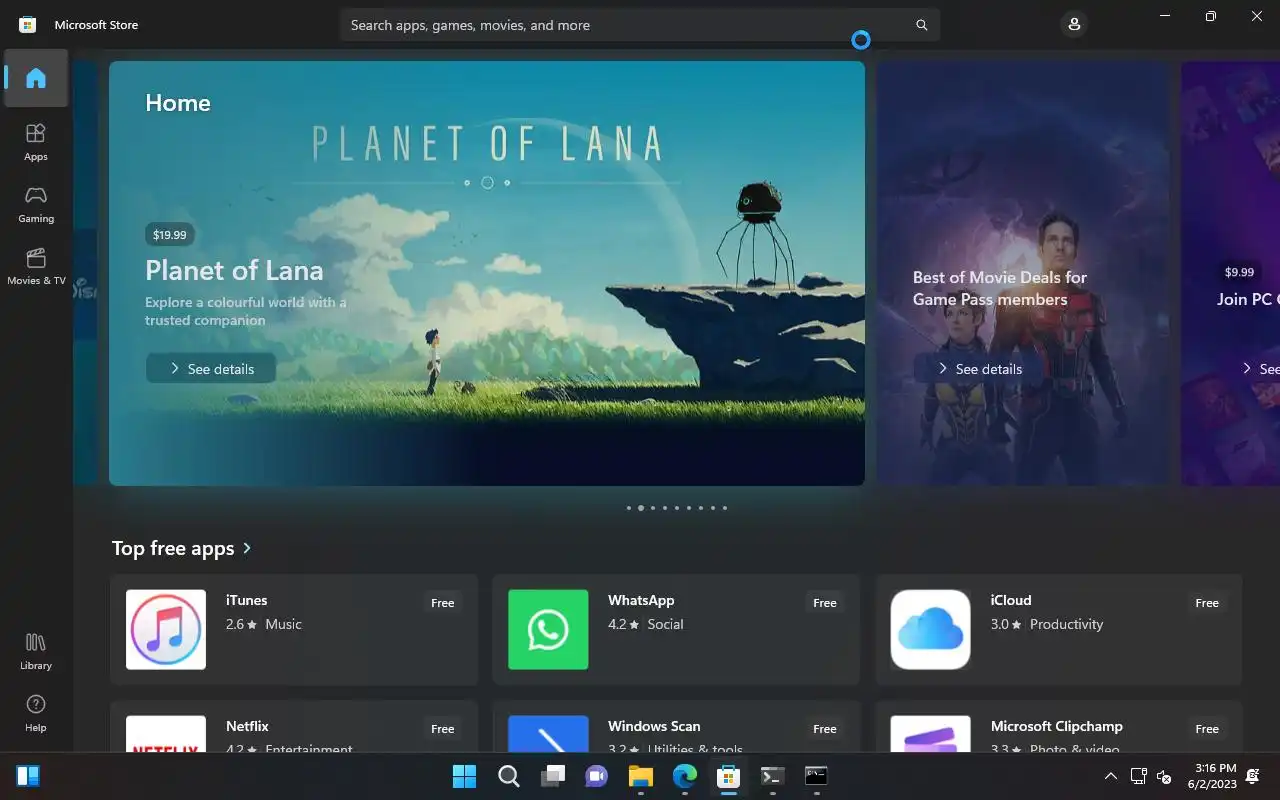Click the $9.99 price badge
1280x800 pixels.
(x=1239, y=272)
